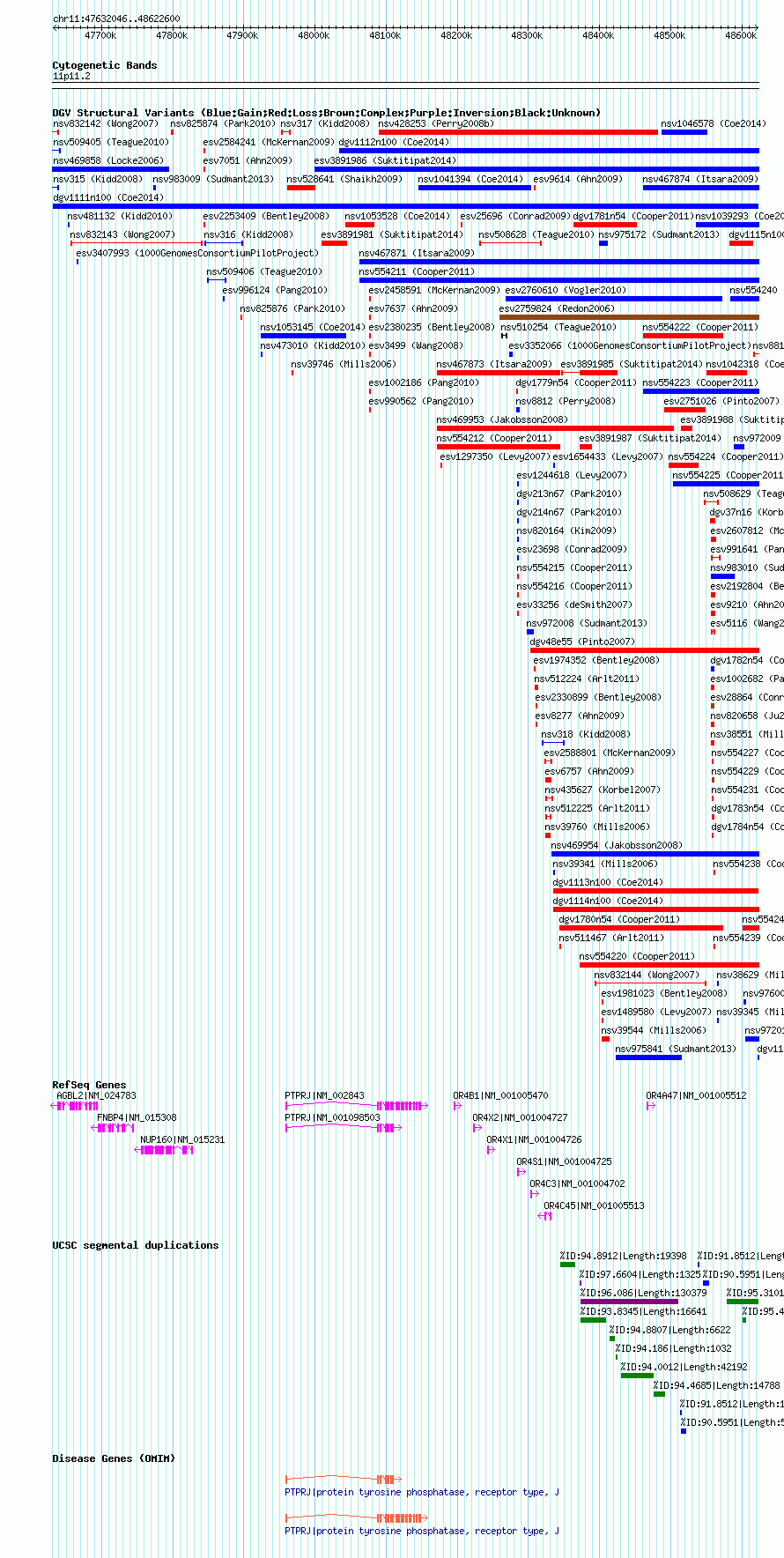Select the 47700k ruler tick
The height and width of the screenshot is (1558, 784).
[100, 35]
